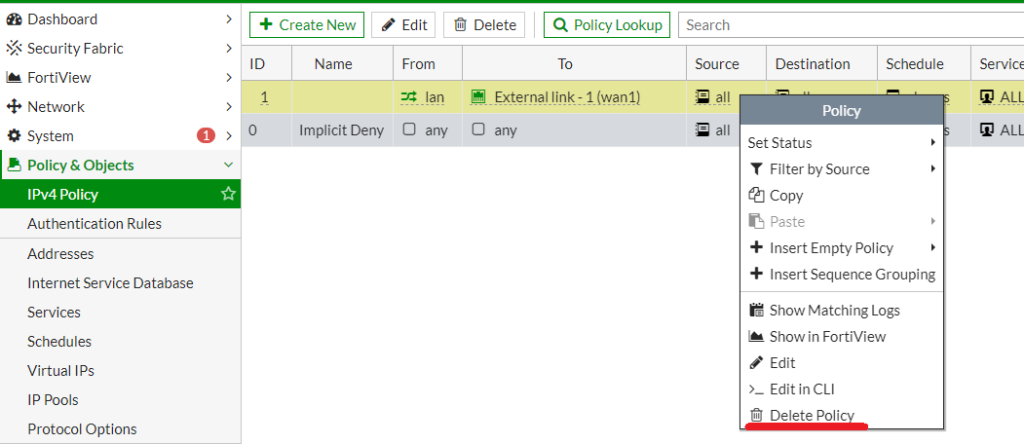
Task: Open the Set Status submenu arrow
Action: coord(933,142)
